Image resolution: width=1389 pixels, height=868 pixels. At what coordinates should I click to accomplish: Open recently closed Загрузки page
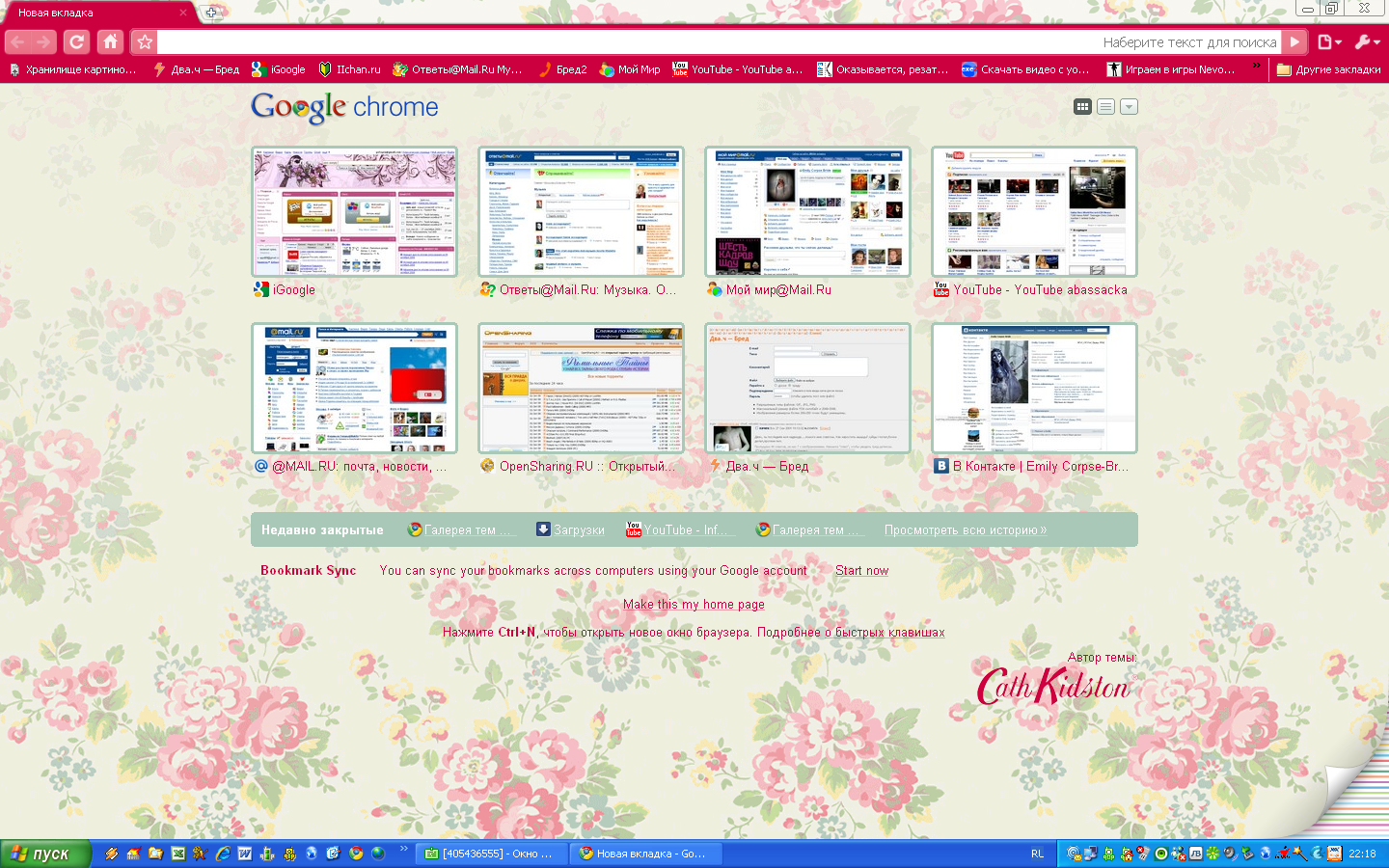pos(571,529)
